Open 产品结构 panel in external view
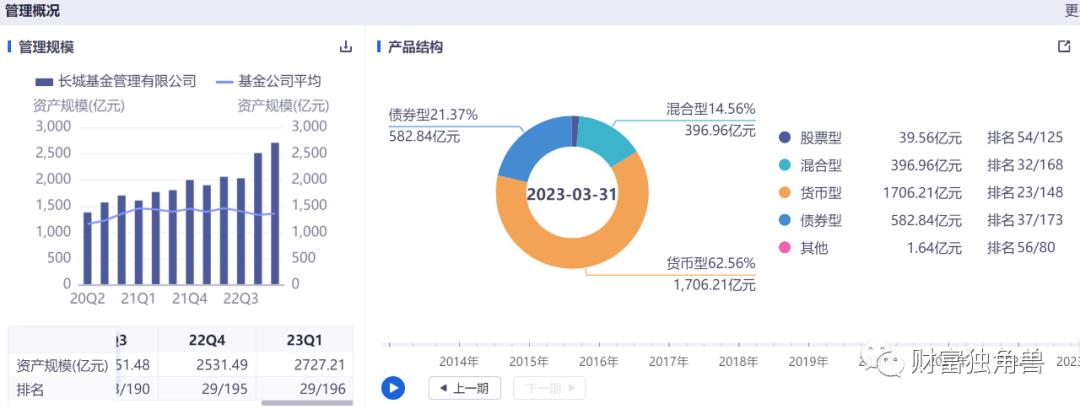Screen dimensions: 1080x409 [x=1064, y=46]
